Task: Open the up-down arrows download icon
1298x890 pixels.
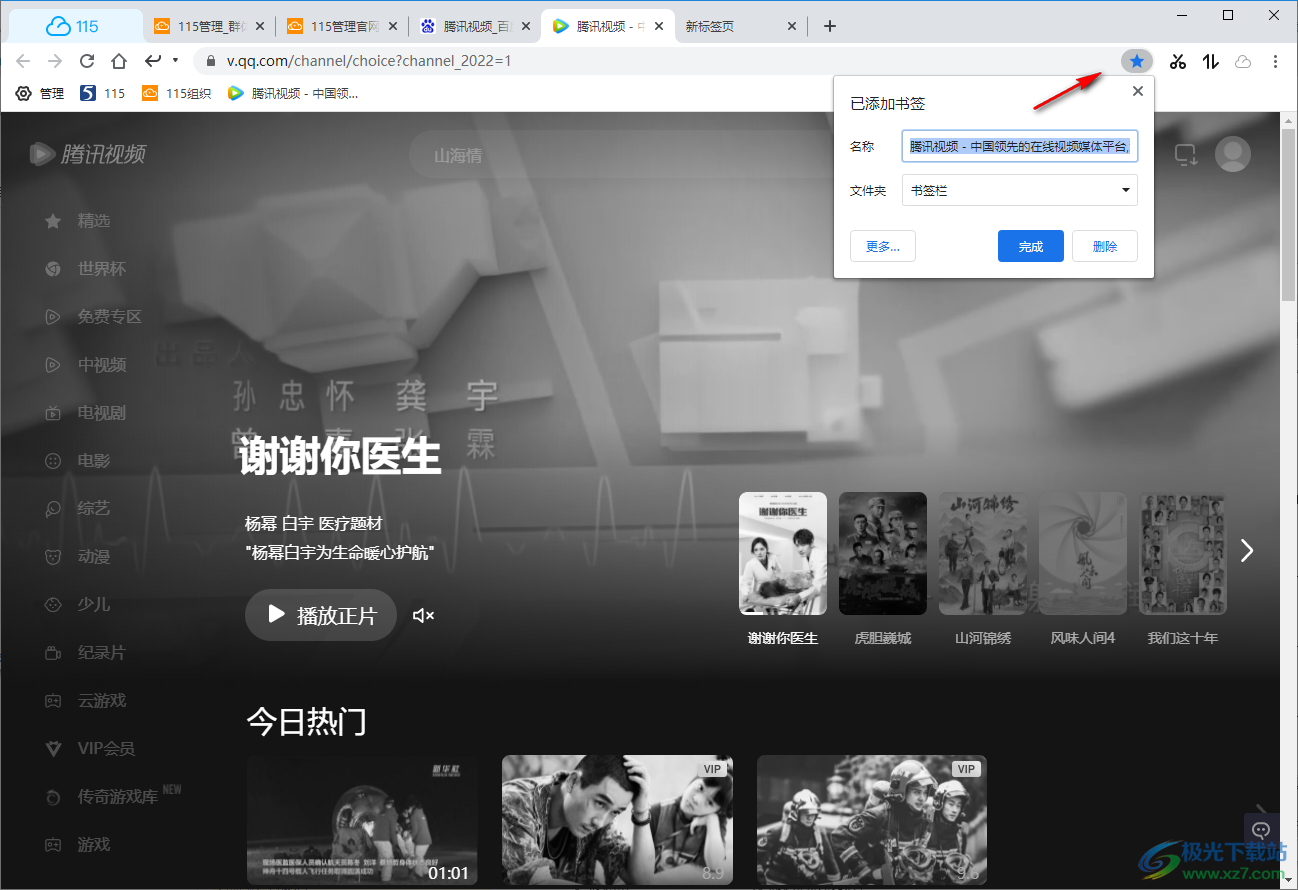Action: tap(1211, 61)
